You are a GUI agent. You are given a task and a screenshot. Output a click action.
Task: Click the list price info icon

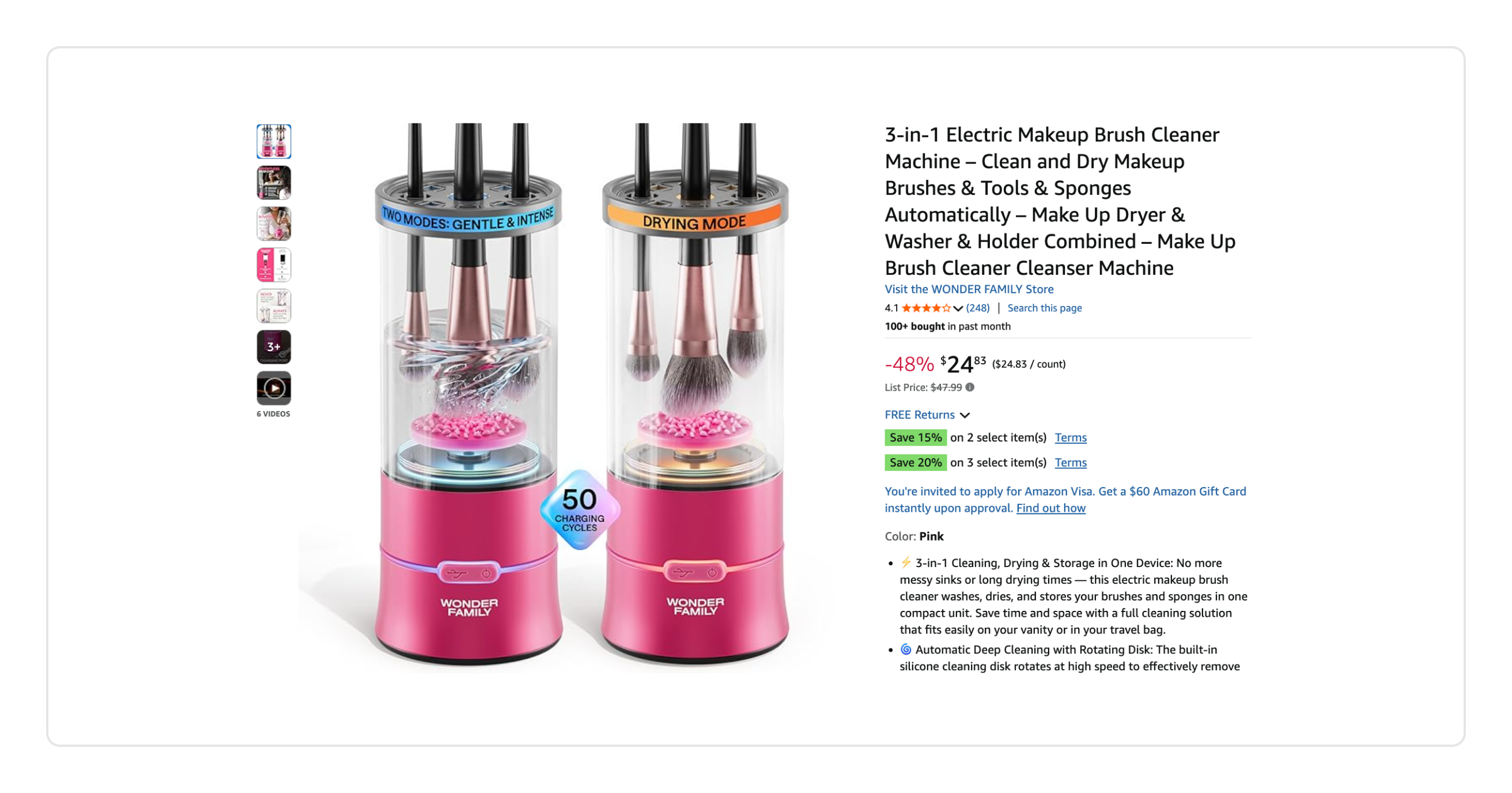click(x=970, y=387)
